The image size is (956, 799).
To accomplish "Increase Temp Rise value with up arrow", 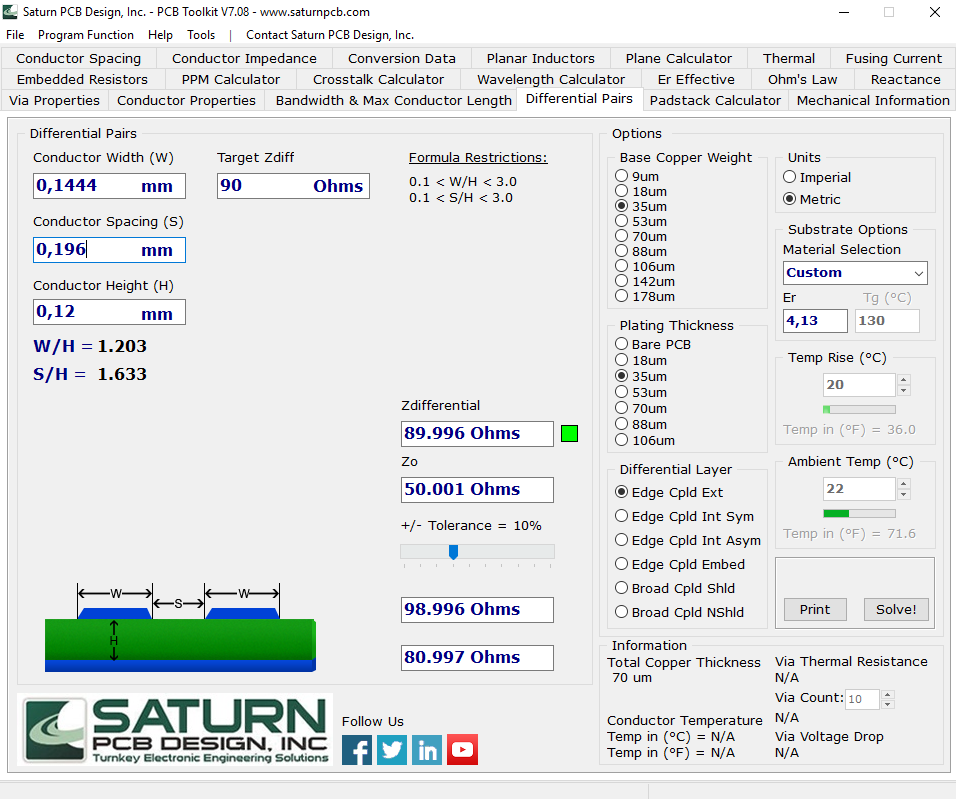I will [904, 379].
